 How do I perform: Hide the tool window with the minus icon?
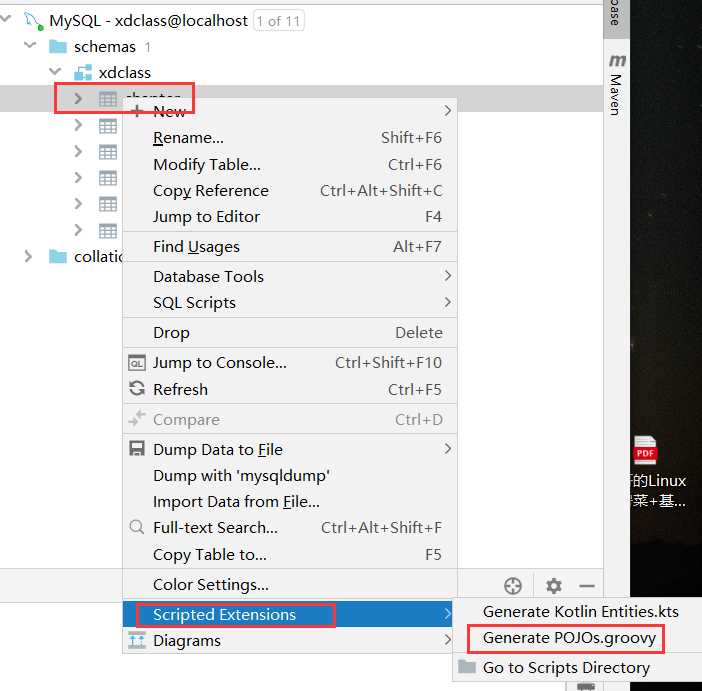click(586, 586)
